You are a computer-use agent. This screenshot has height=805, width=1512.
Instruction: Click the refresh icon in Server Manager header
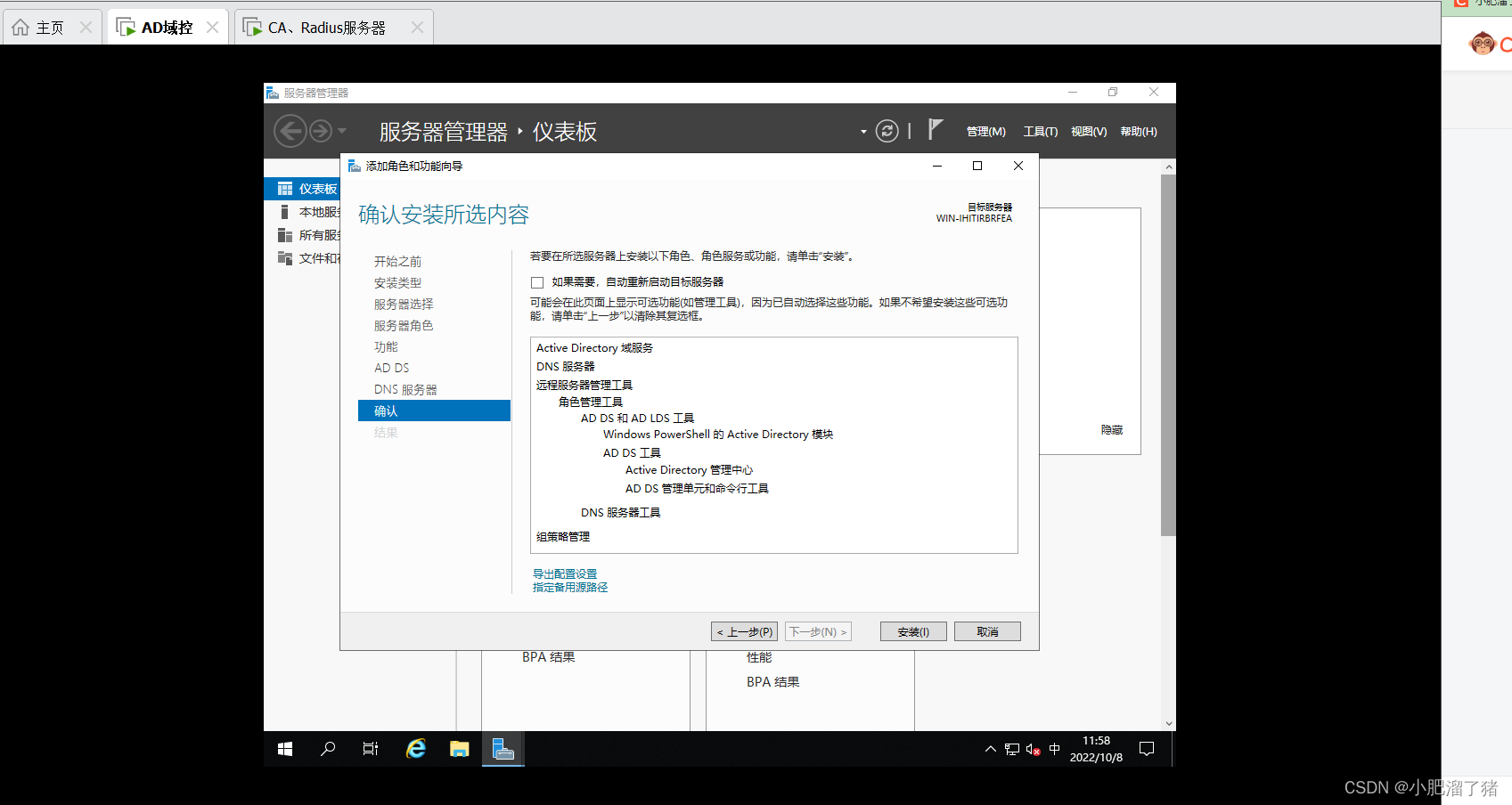click(887, 131)
